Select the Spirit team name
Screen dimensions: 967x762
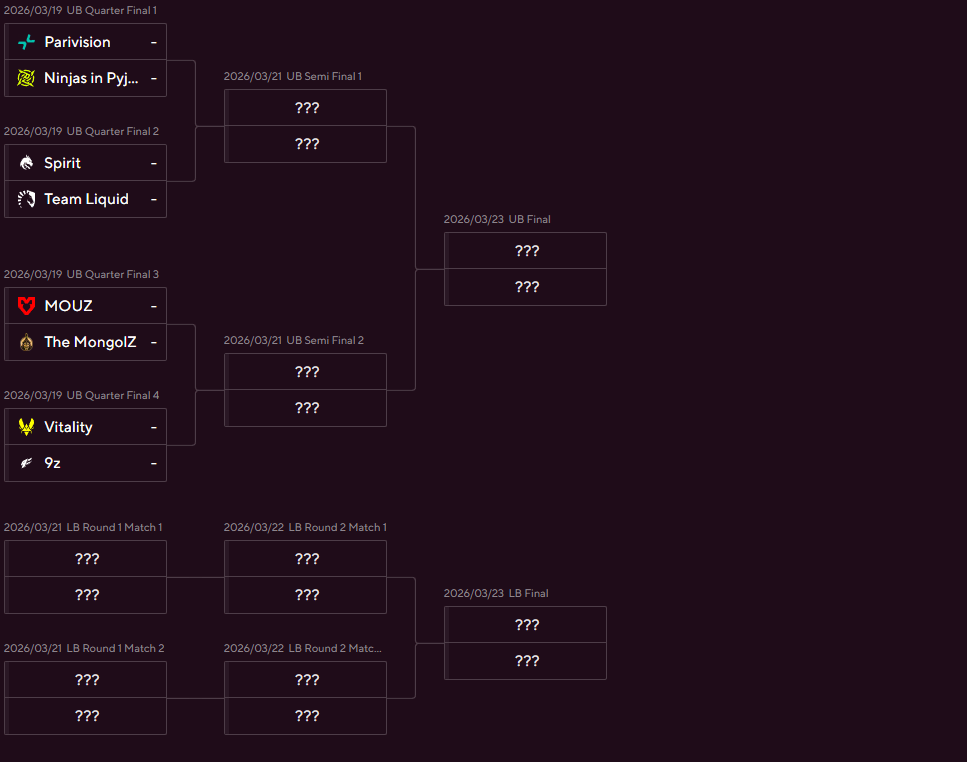(x=62, y=163)
